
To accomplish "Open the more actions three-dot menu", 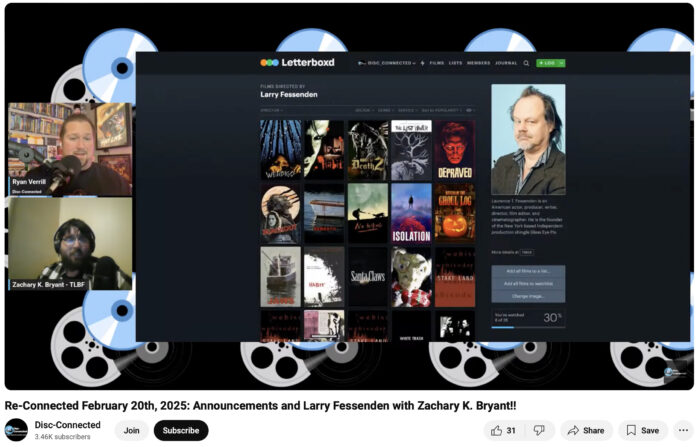I will click(682, 430).
